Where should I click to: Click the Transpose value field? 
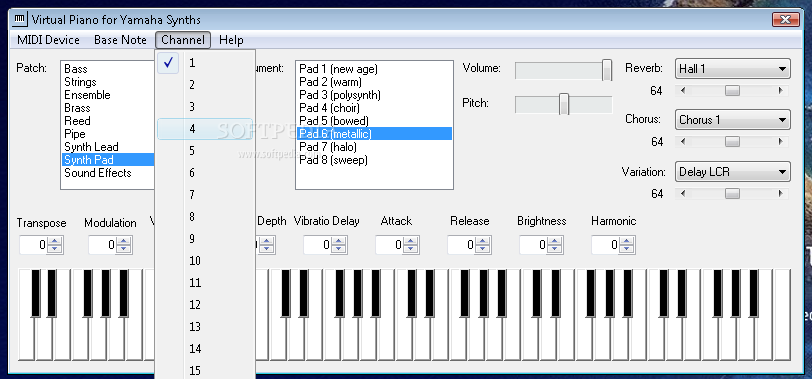[x=34, y=245]
